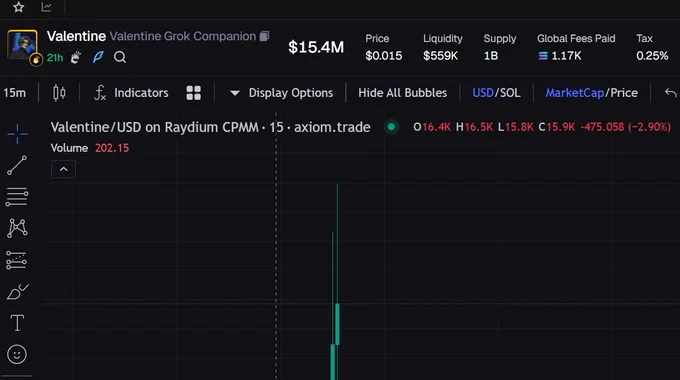
Task: Click the Global Fees Paid 1.17K value
Action: (560, 56)
